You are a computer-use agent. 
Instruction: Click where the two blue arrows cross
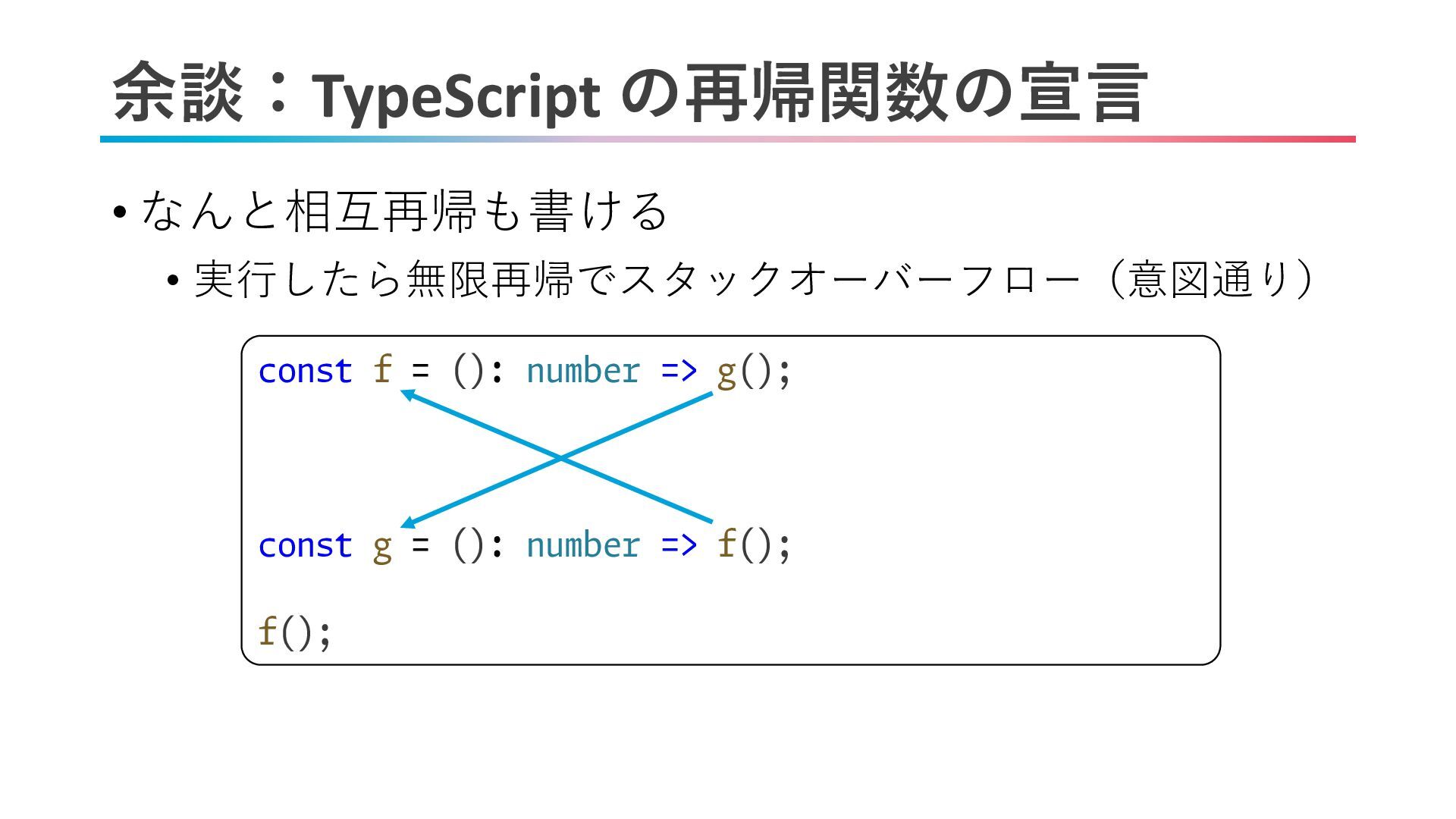coord(560,458)
